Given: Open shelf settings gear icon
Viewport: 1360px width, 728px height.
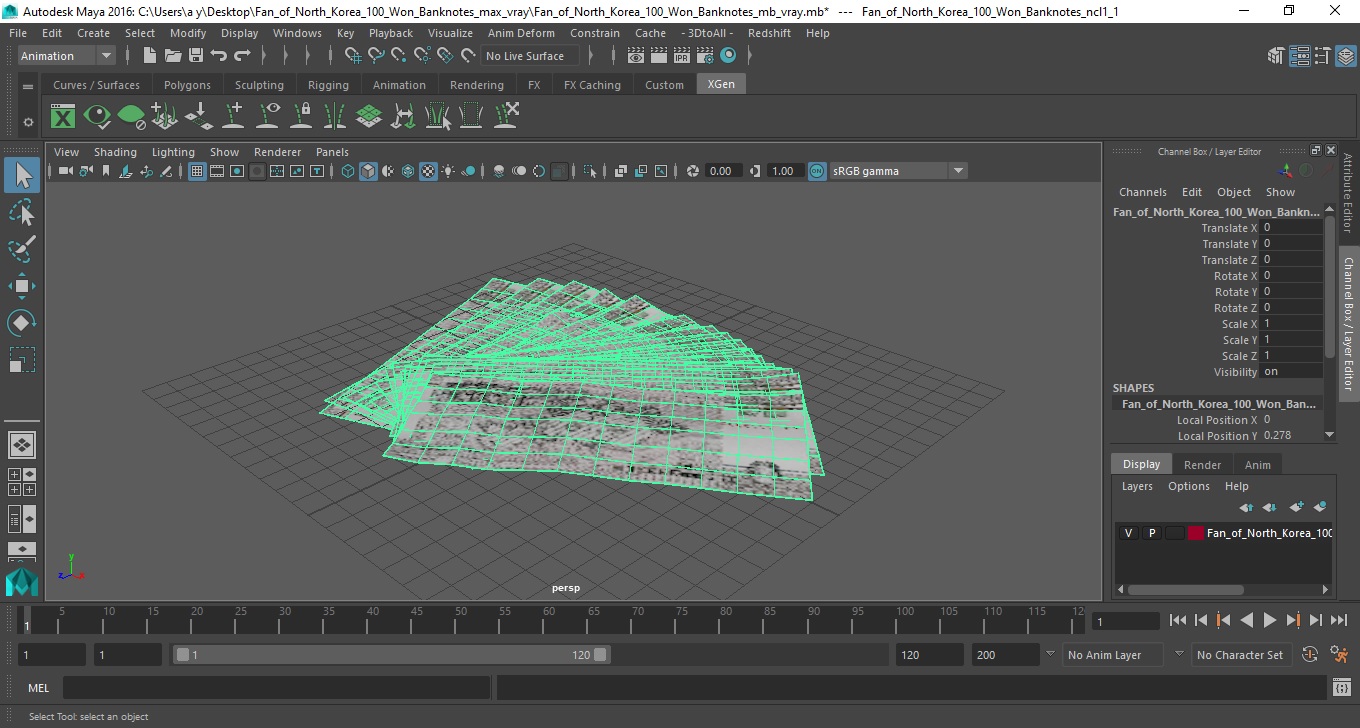Looking at the screenshot, I should 28,122.
